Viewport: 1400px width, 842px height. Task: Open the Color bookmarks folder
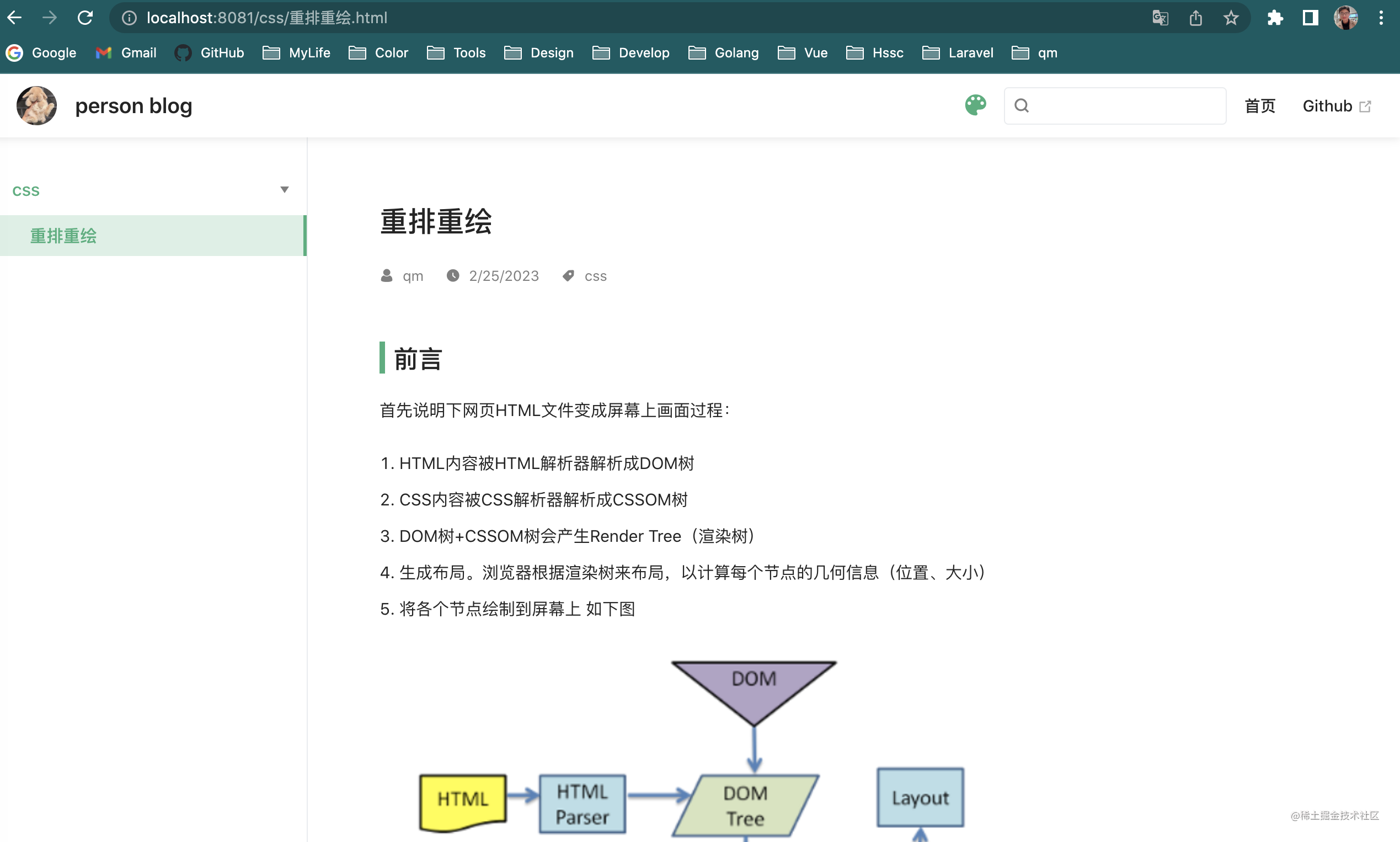point(378,53)
